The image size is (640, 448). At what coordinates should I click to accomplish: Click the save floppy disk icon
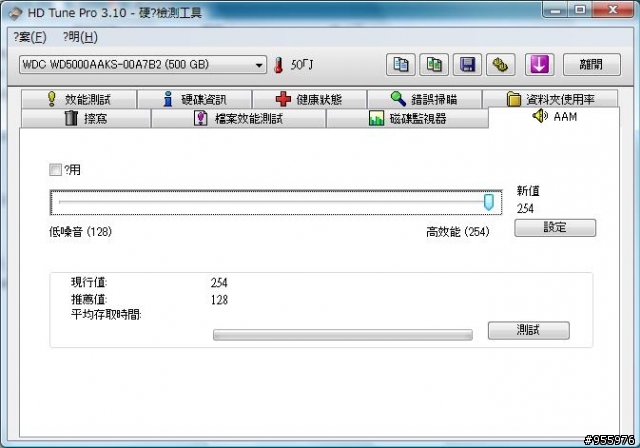[467, 64]
